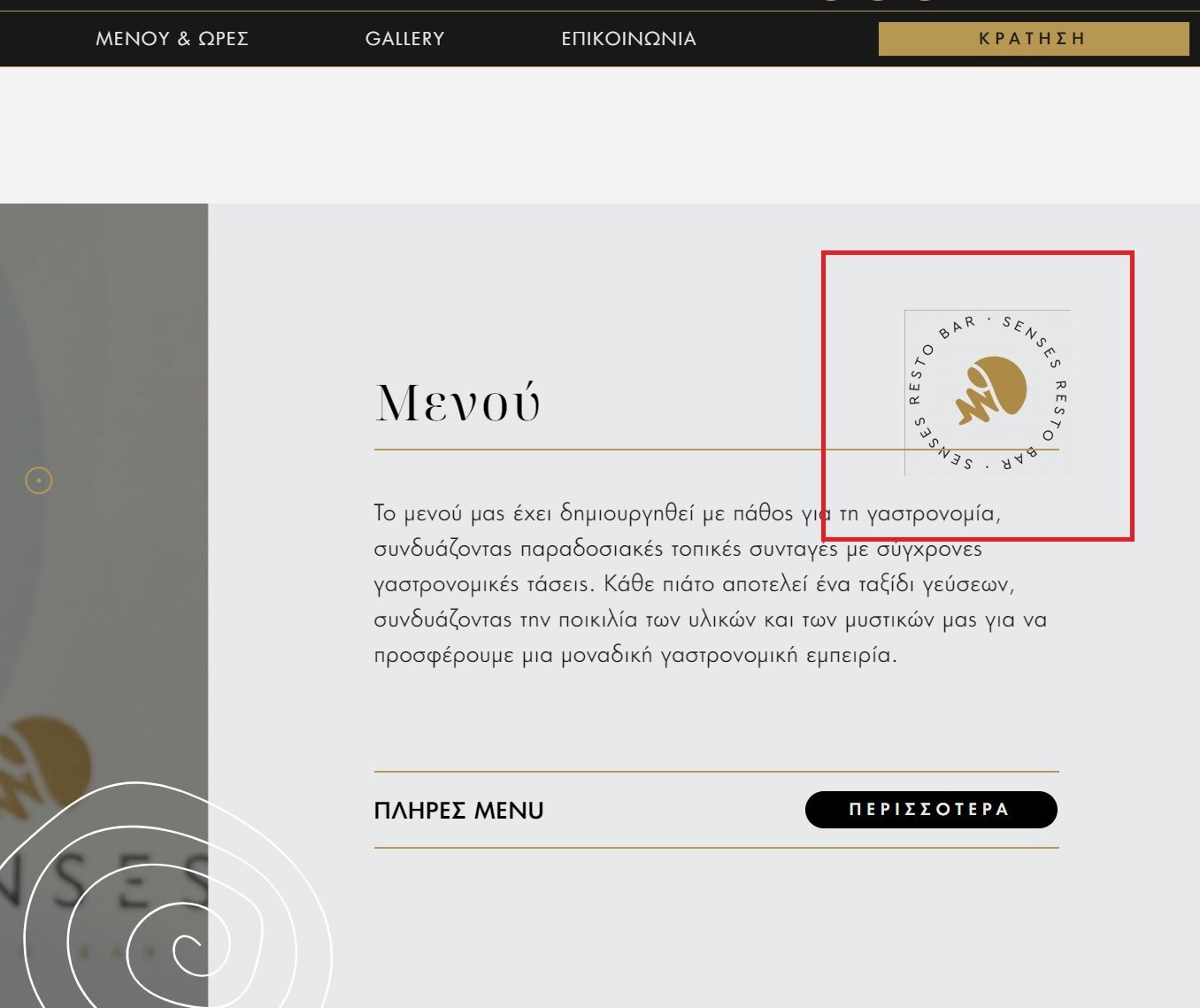Select the ΠΛΗΡΕΣ MENU label
The width and height of the screenshot is (1200, 1008).
pos(458,811)
